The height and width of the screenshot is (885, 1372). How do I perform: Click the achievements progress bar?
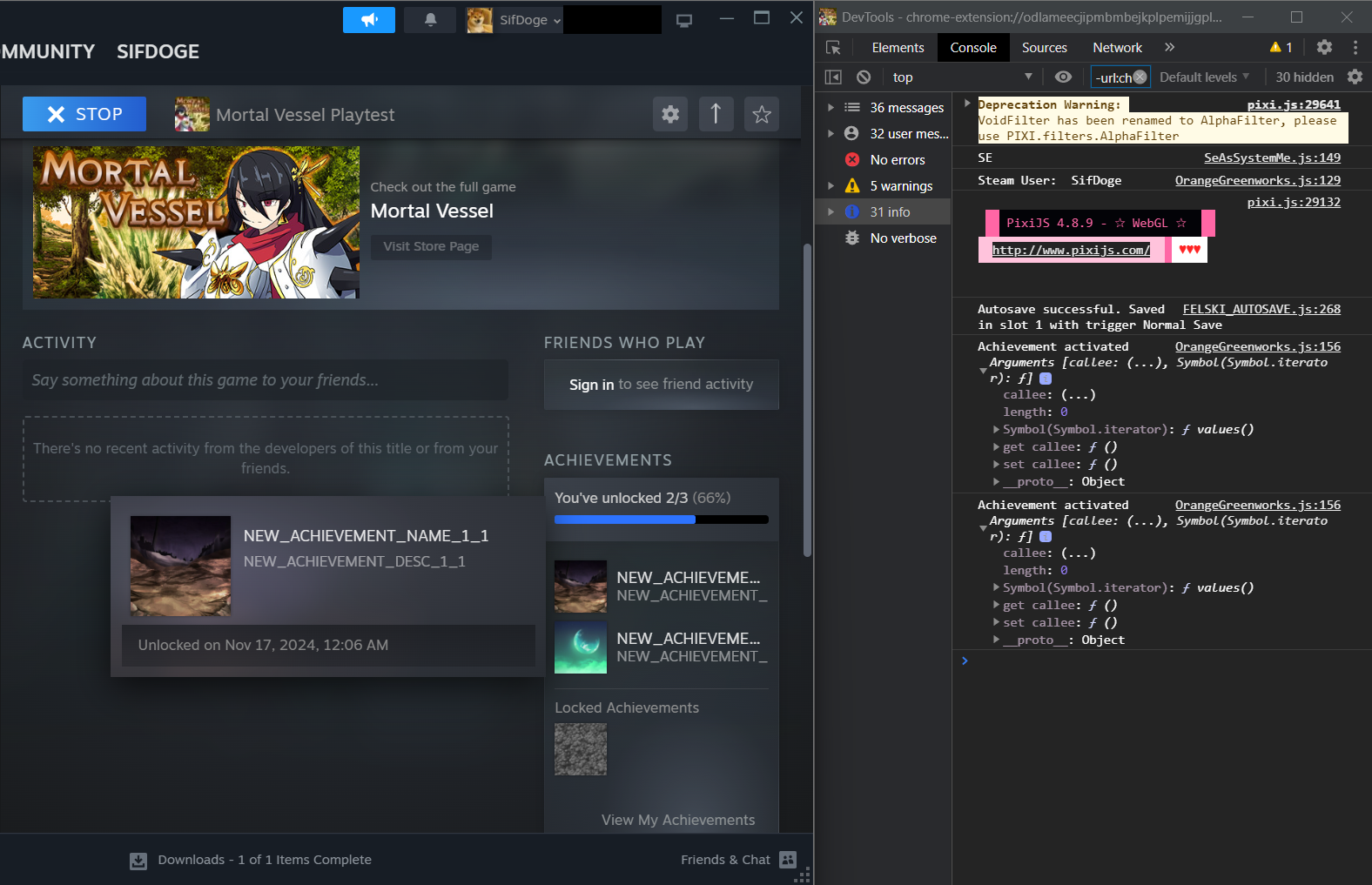tap(662, 520)
